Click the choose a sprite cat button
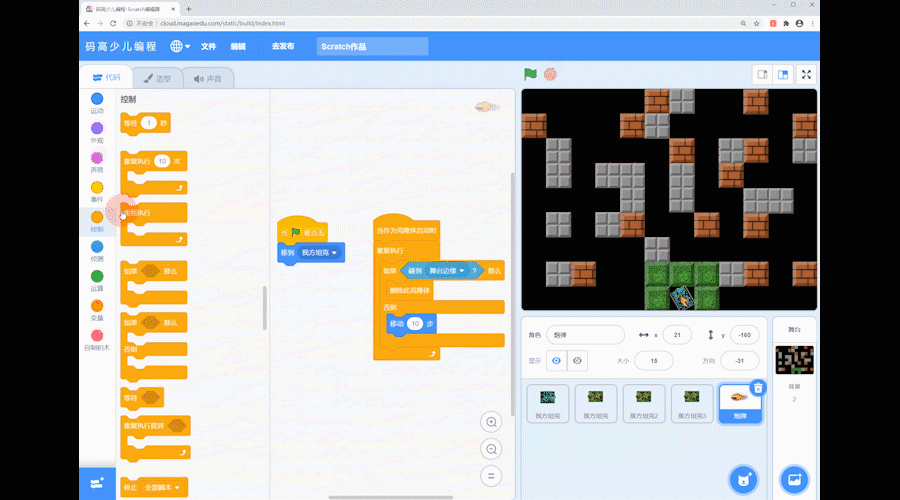This screenshot has height=500, width=900. (743, 480)
